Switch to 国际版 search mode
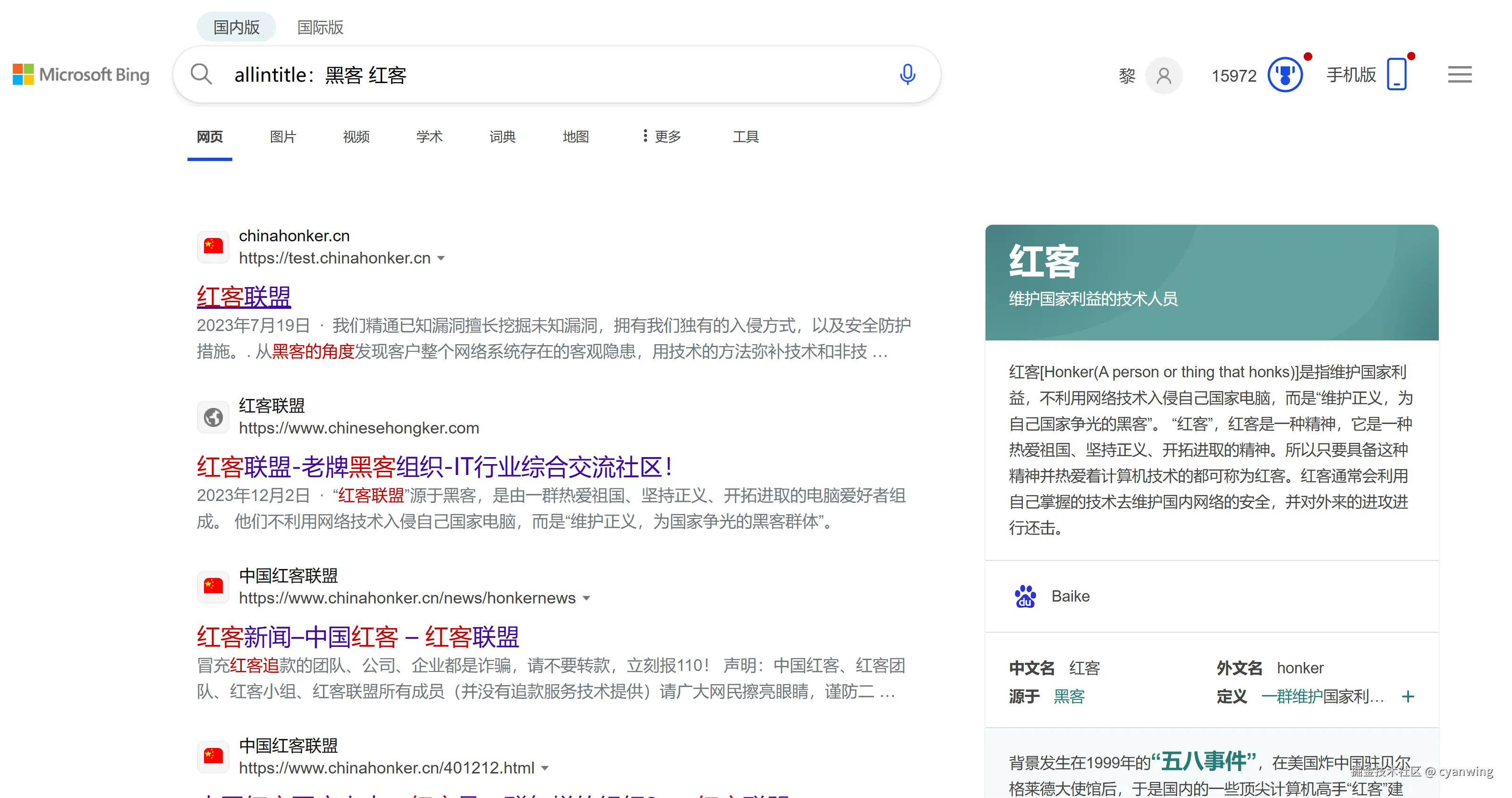This screenshot has width=1512, height=798. 320,27
